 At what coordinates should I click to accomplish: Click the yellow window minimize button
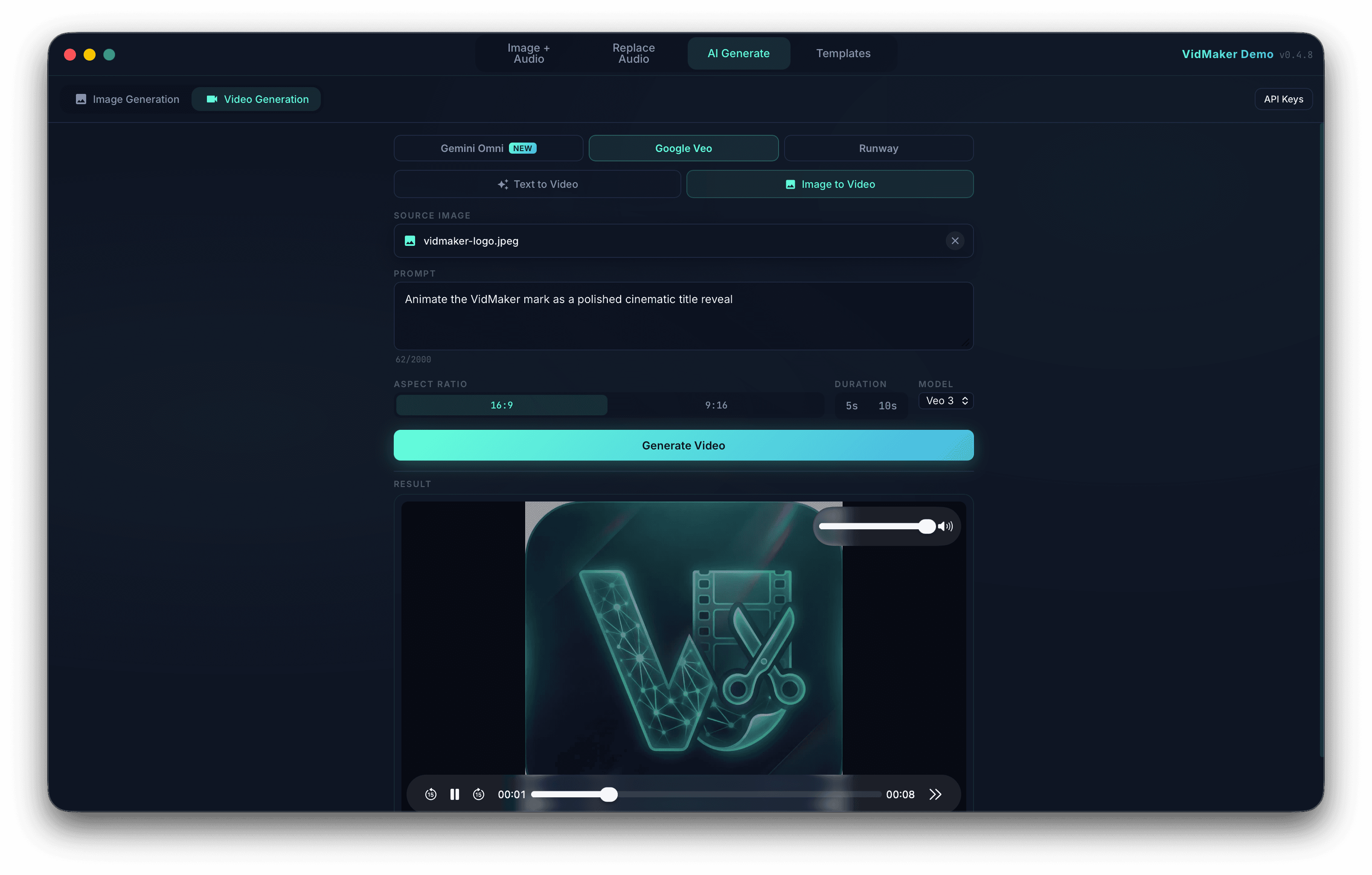[x=90, y=55]
